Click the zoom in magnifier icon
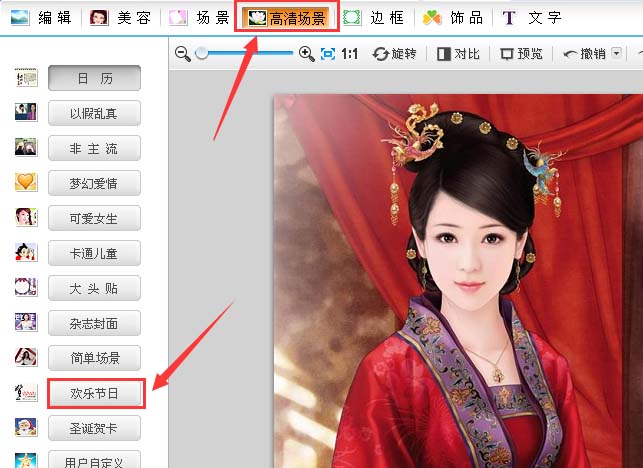The height and width of the screenshot is (468, 643). point(306,54)
